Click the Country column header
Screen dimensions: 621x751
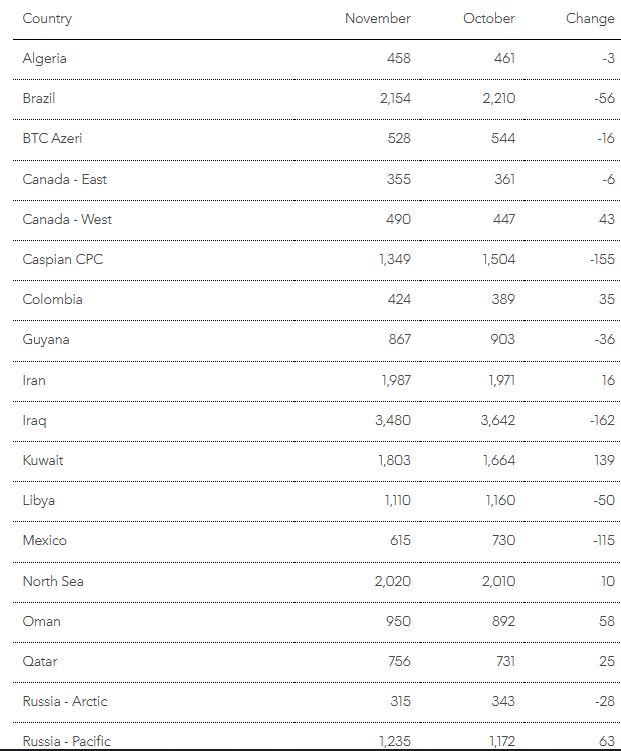click(x=47, y=19)
